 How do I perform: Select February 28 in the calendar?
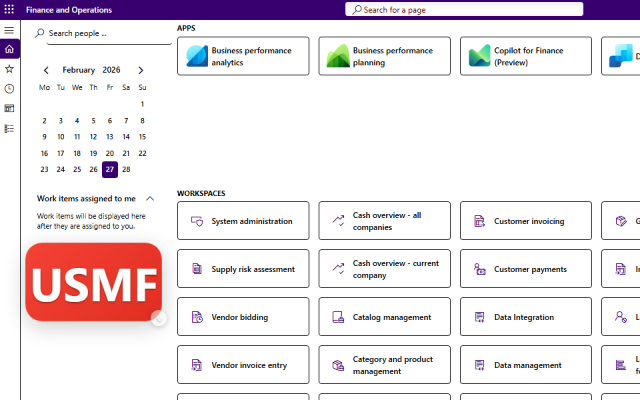tap(126, 169)
